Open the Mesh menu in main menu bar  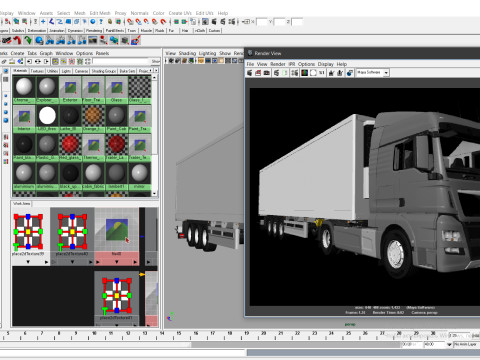pos(79,13)
